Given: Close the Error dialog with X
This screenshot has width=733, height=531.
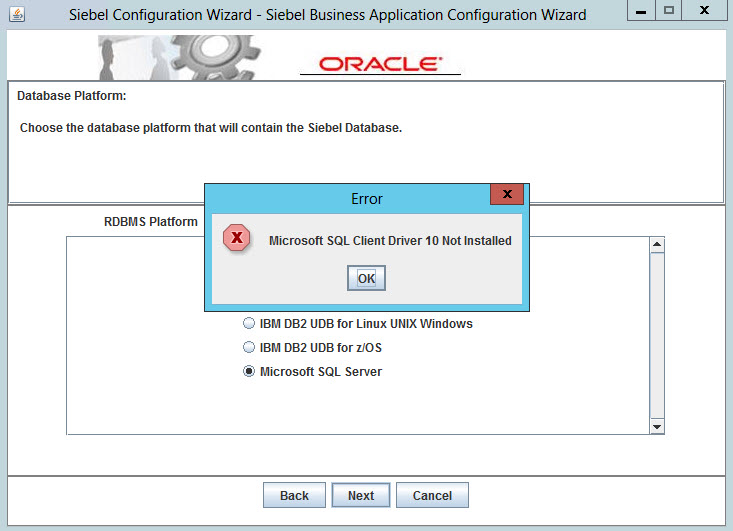Looking at the screenshot, I should (x=507, y=194).
